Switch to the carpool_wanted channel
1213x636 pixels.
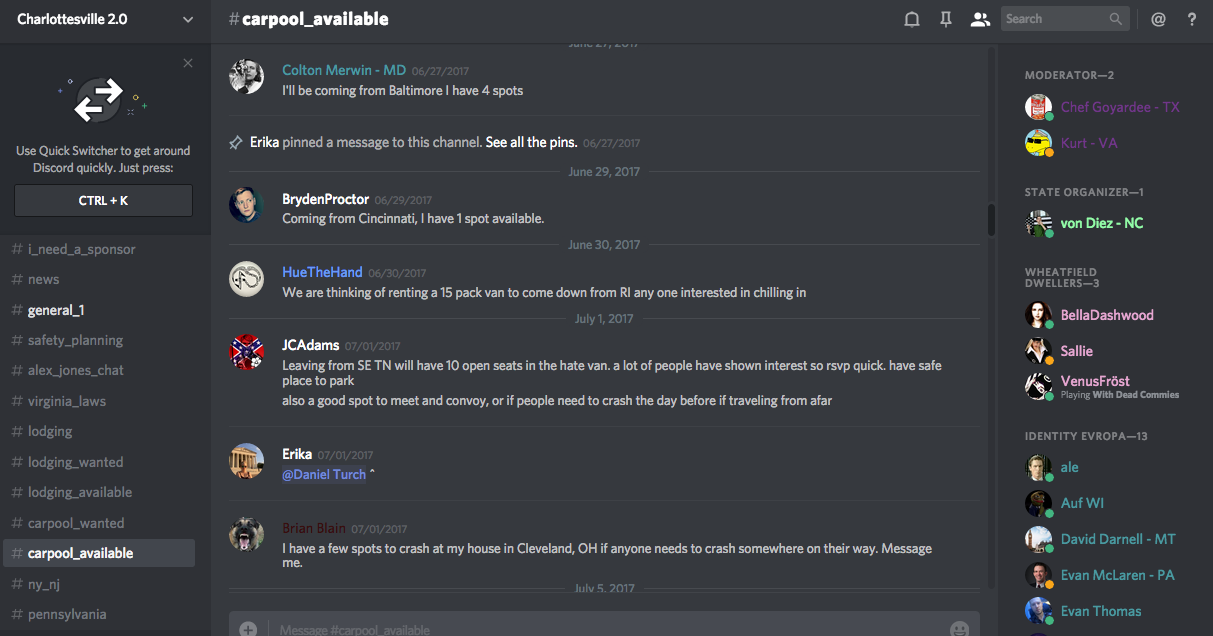click(76, 523)
